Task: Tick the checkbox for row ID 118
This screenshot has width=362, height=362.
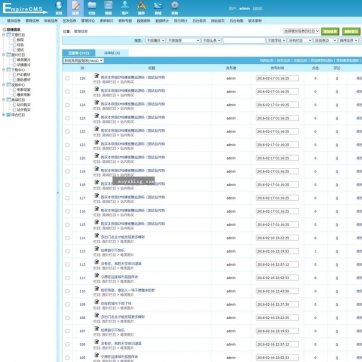Action: pos(68,185)
